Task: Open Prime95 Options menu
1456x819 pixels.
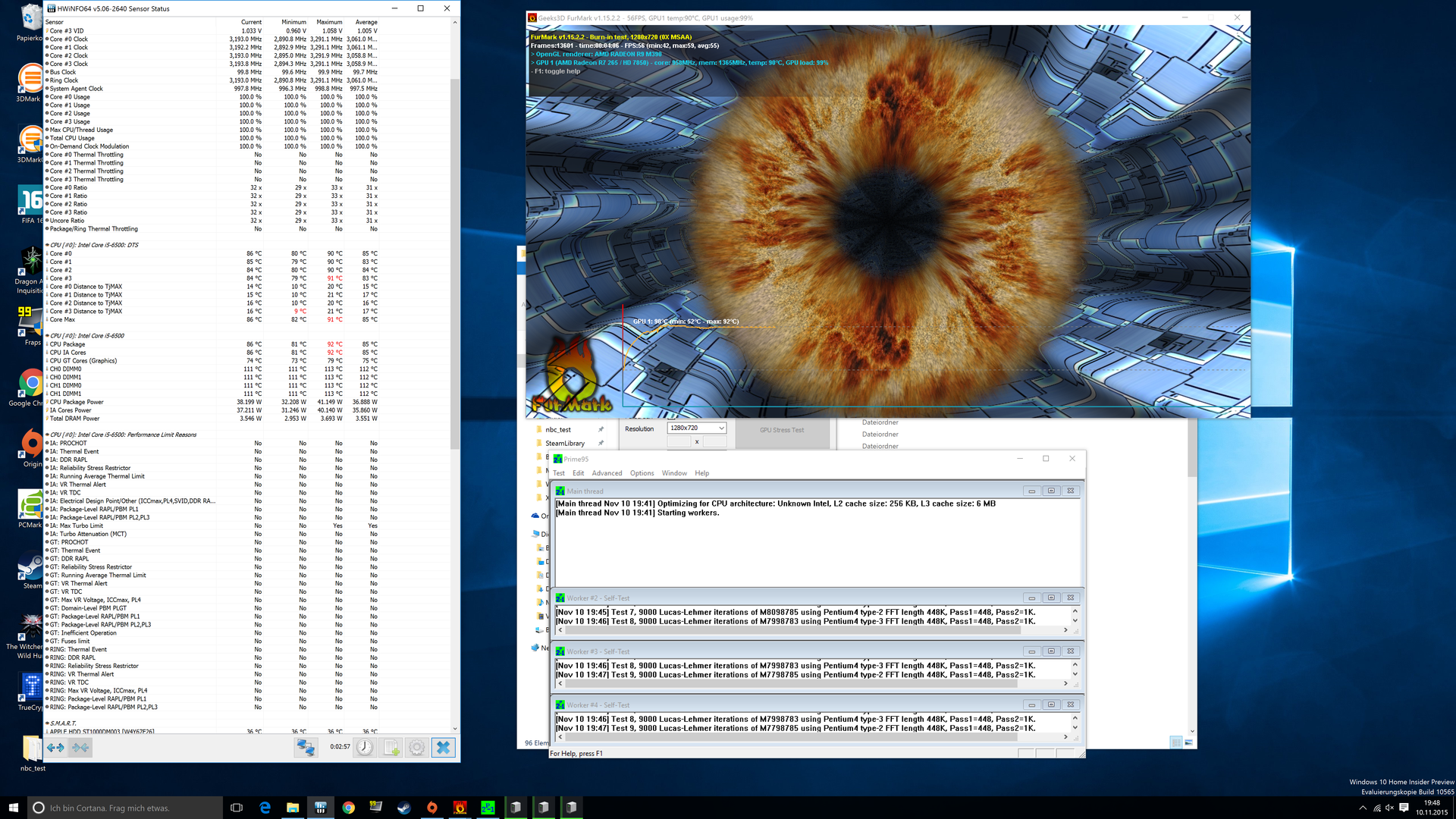Action: click(642, 473)
